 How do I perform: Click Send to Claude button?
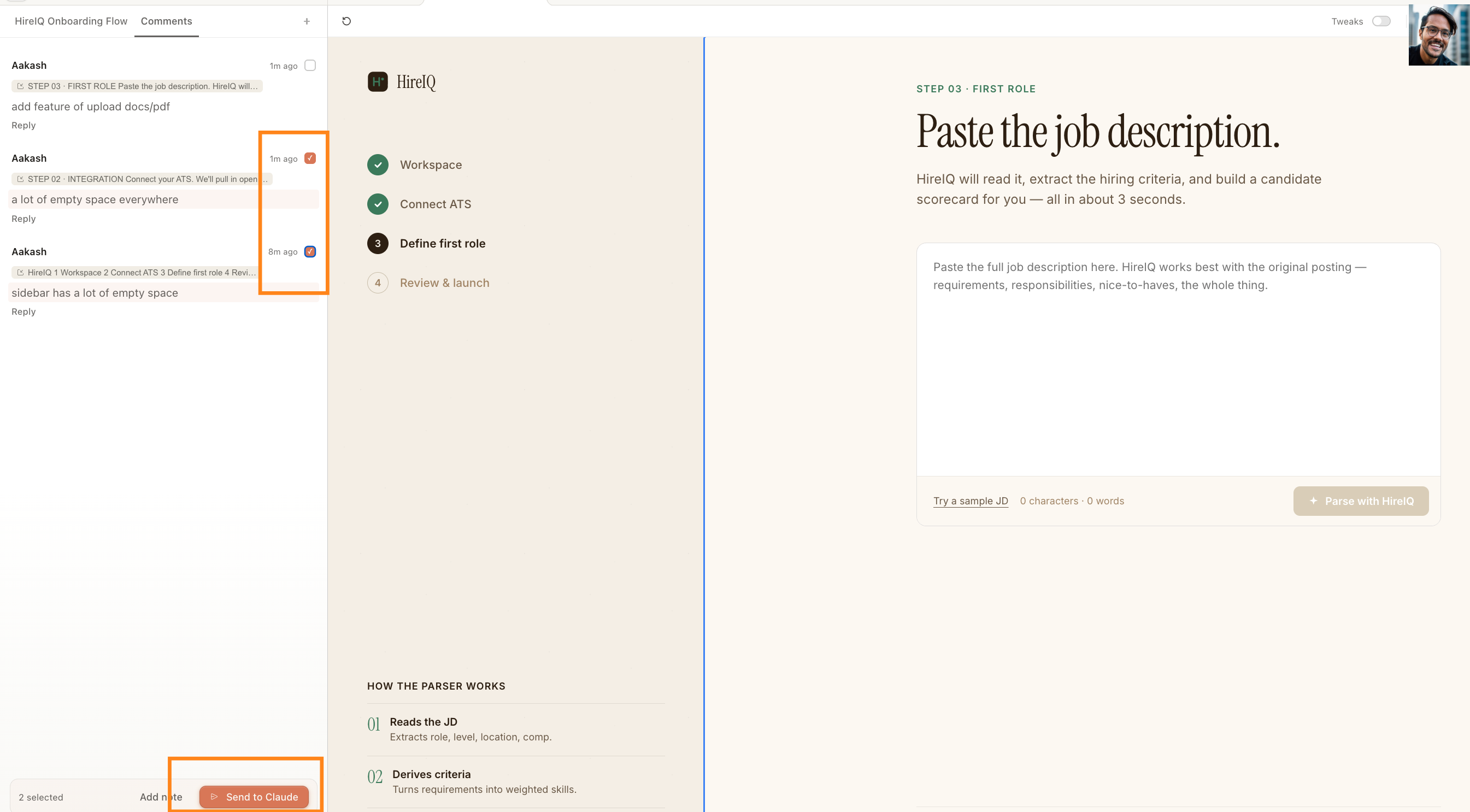[x=254, y=797]
